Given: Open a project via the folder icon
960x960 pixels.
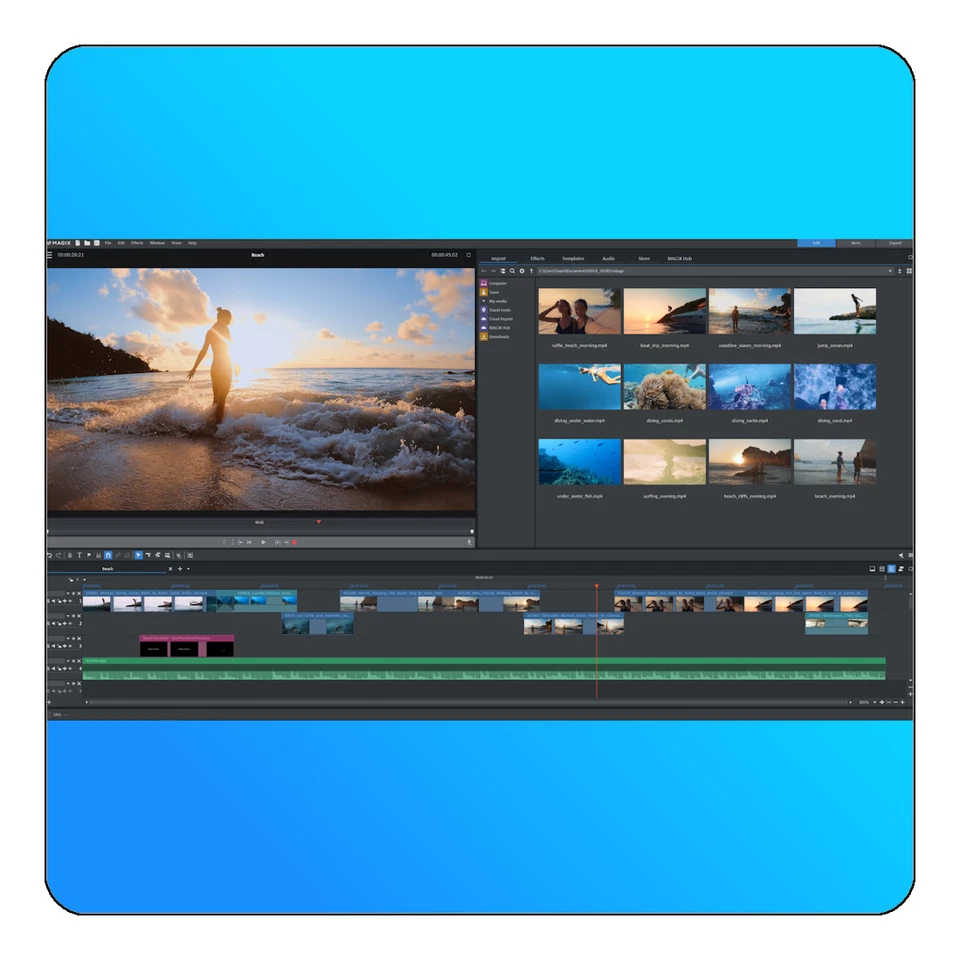Looking at the screenshot, I should tap(87, 243).
